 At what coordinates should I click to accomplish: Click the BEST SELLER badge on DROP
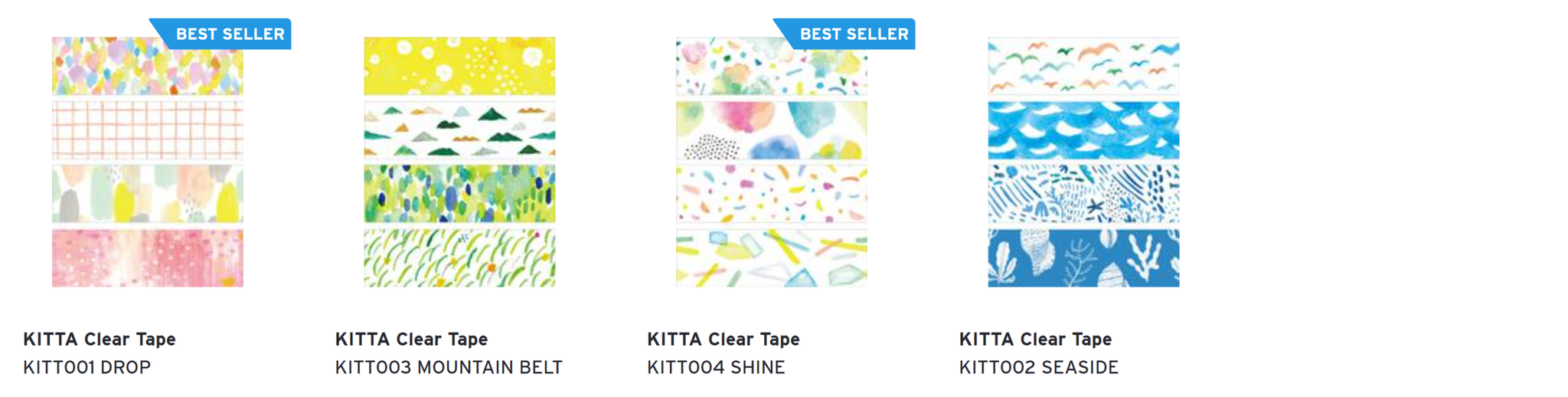pyautogui.click(x=221, y=34)
